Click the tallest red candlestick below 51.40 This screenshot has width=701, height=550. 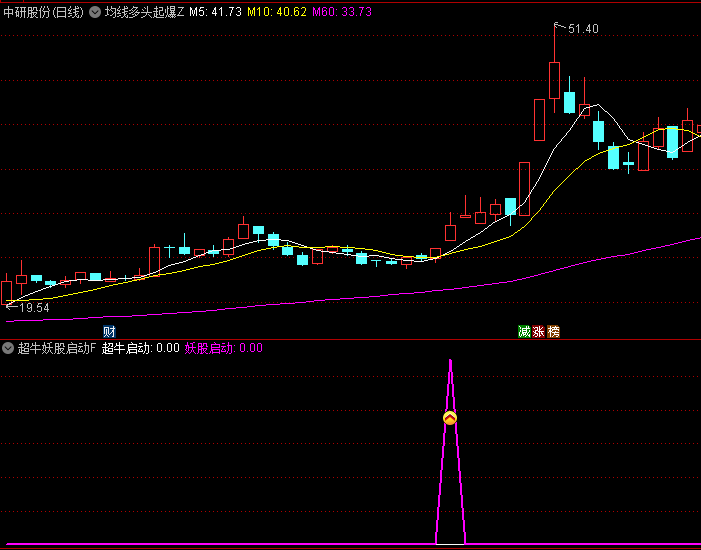point(554,80)
